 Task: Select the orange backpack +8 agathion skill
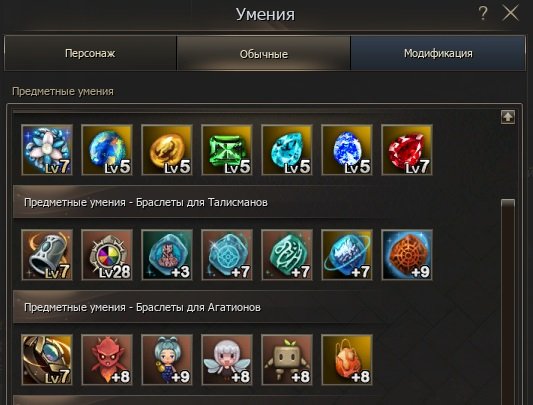(x=347, y=360)
